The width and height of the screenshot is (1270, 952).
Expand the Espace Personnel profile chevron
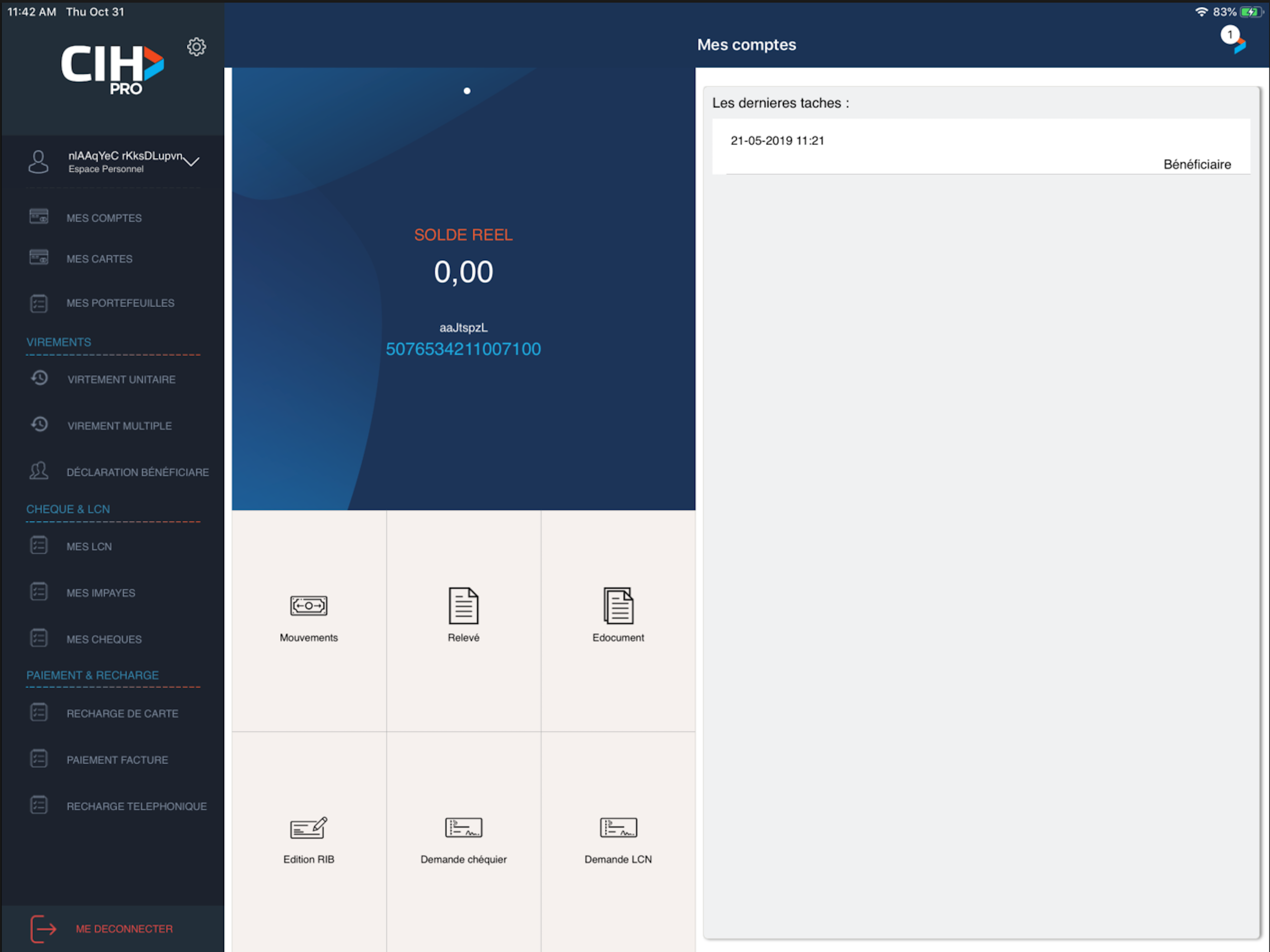click(191, 162)
